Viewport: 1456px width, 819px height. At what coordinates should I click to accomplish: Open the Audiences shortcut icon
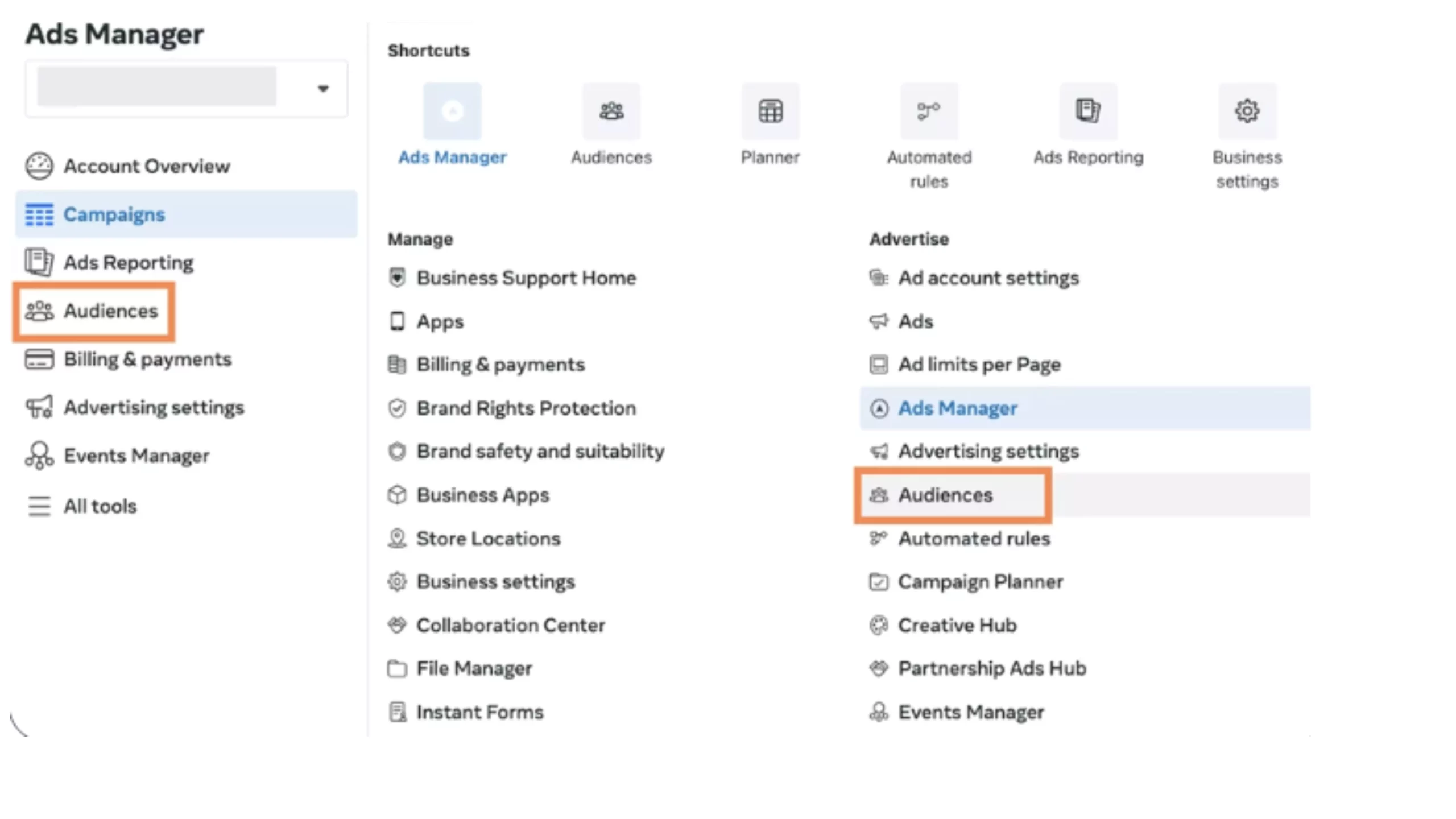[x=611, y=111]
